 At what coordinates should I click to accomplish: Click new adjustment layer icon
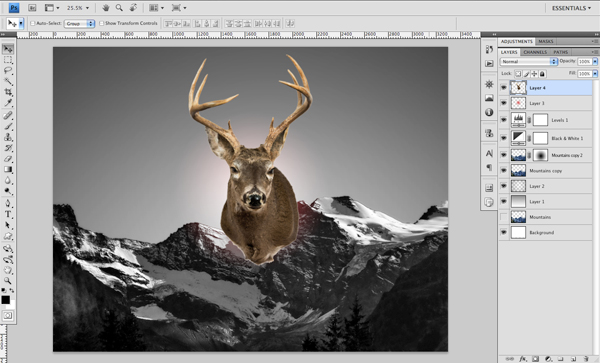[548, 359]
